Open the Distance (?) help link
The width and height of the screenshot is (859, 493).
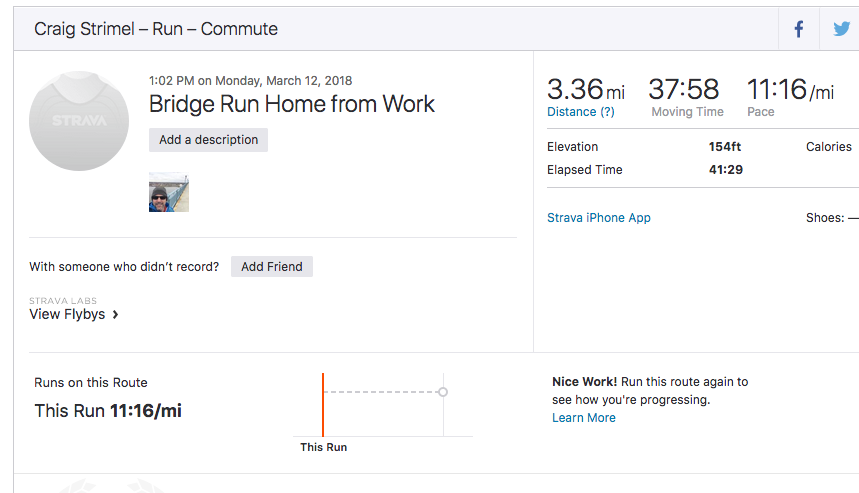pyautogui.click(x=581, y=112)
